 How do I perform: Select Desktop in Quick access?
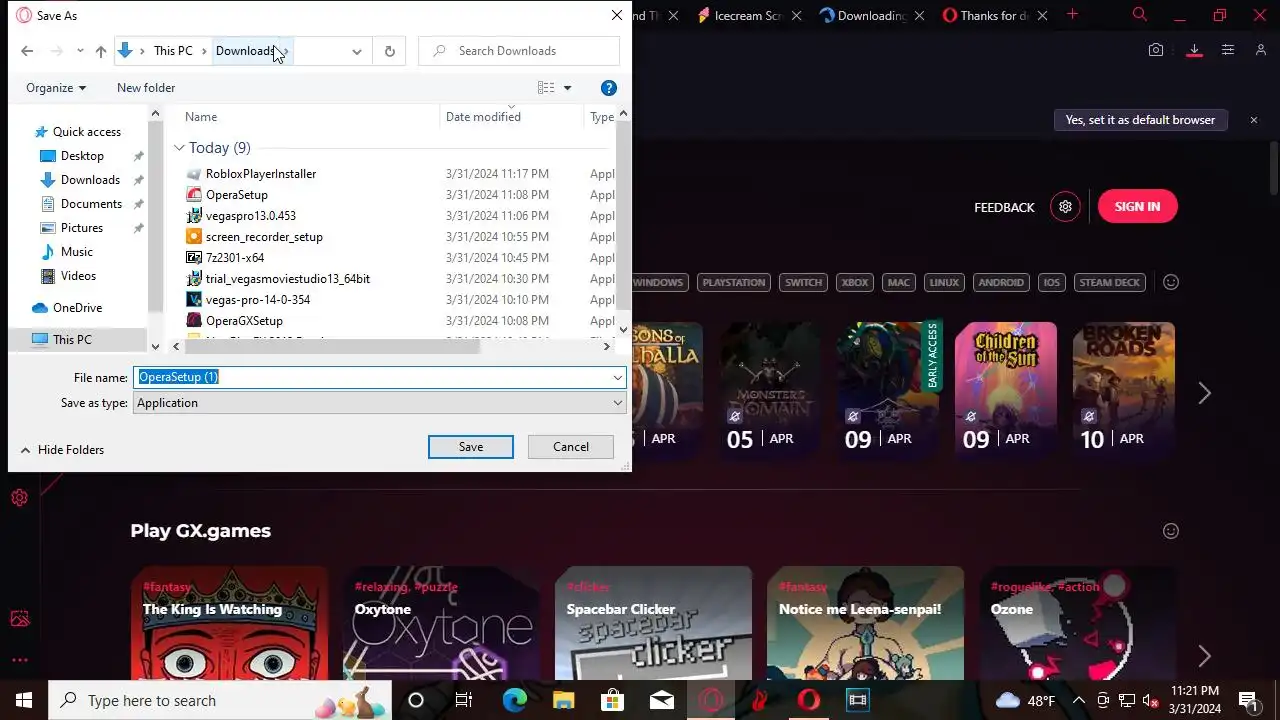pos(82,156)
